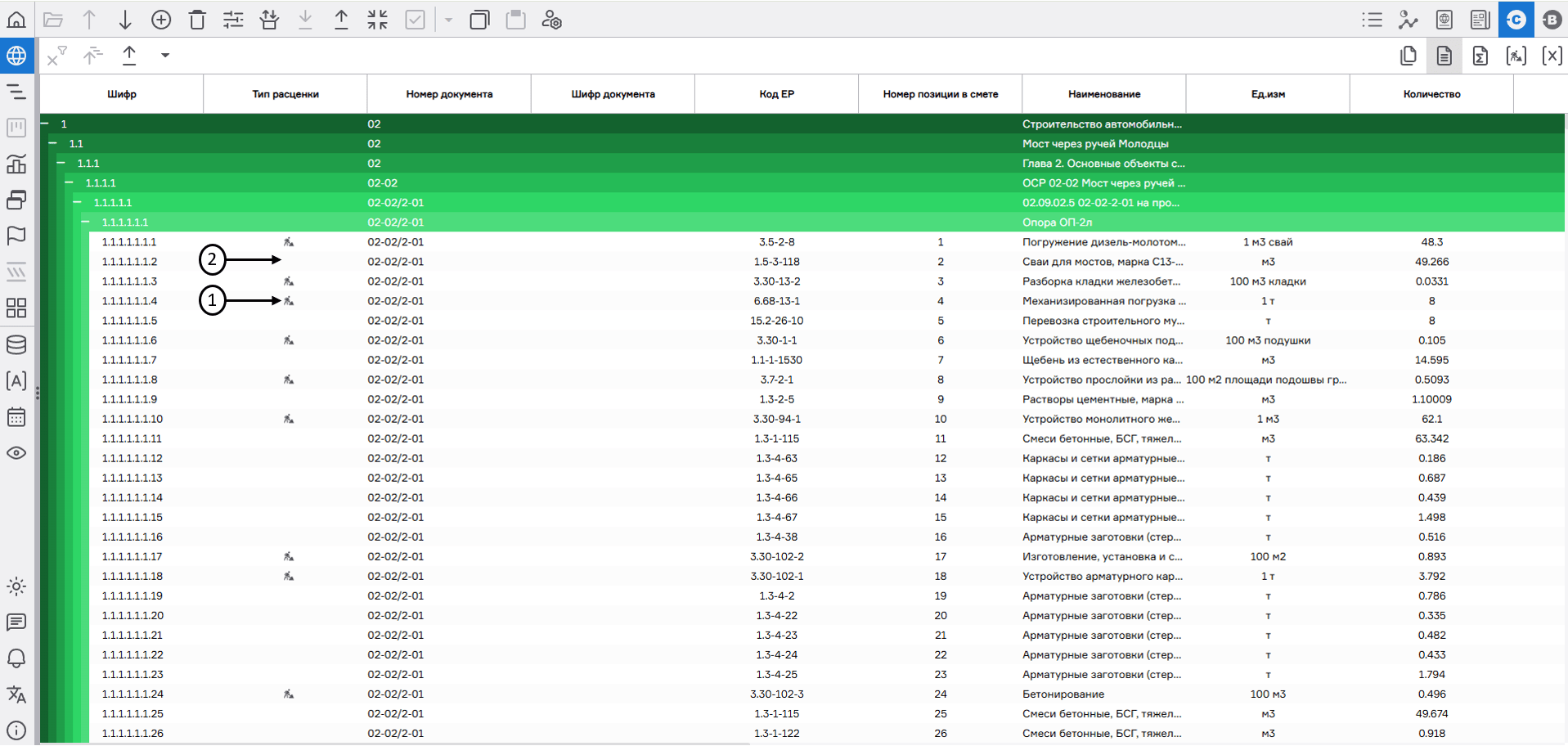Click the add plus circle icon
Image resolution: width=1568 pixels, height=746 pixels.
pos(161,20)
